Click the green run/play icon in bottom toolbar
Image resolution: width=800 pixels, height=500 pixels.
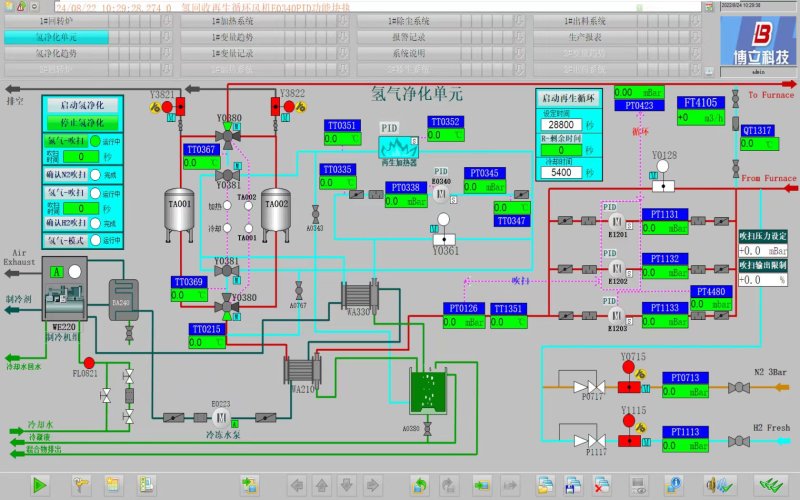coord(40,485)
